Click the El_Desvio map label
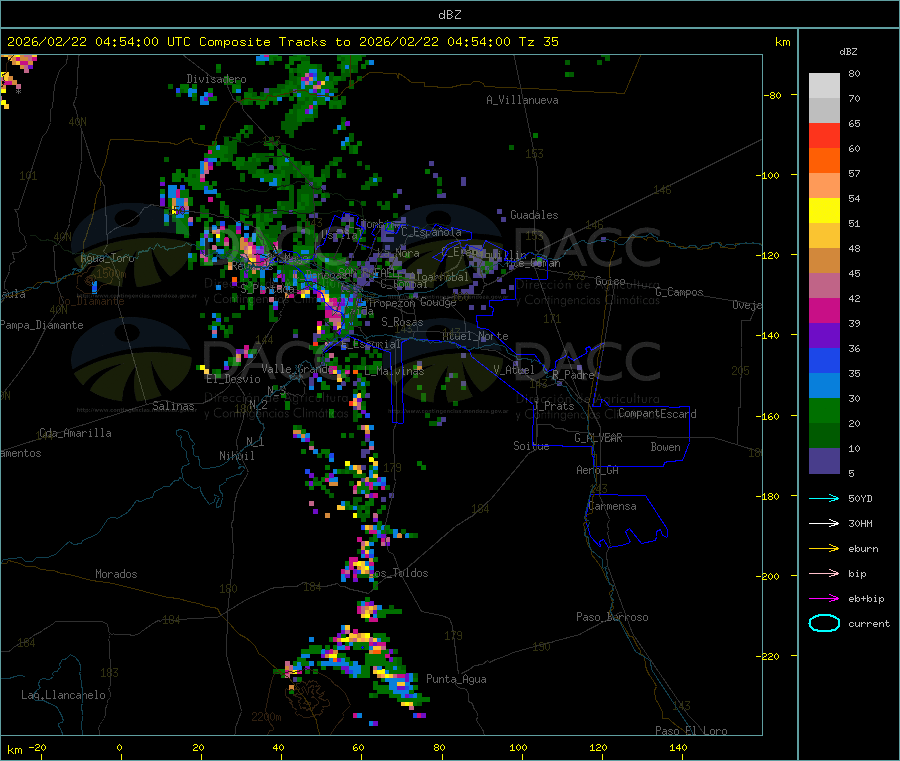This screenshot has width=900, height=761. click(233, 379)
